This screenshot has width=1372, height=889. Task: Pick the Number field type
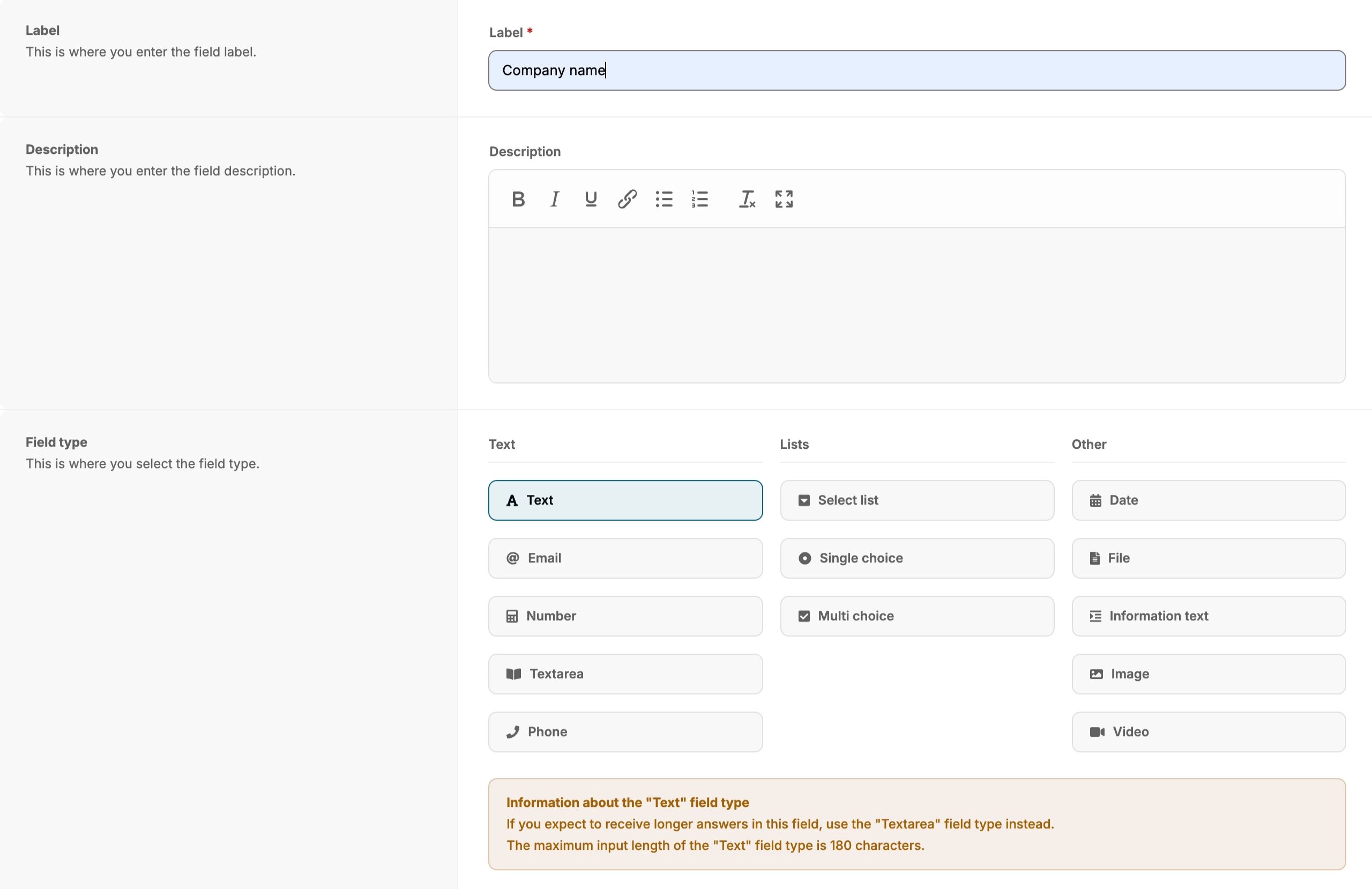point(625,616)
